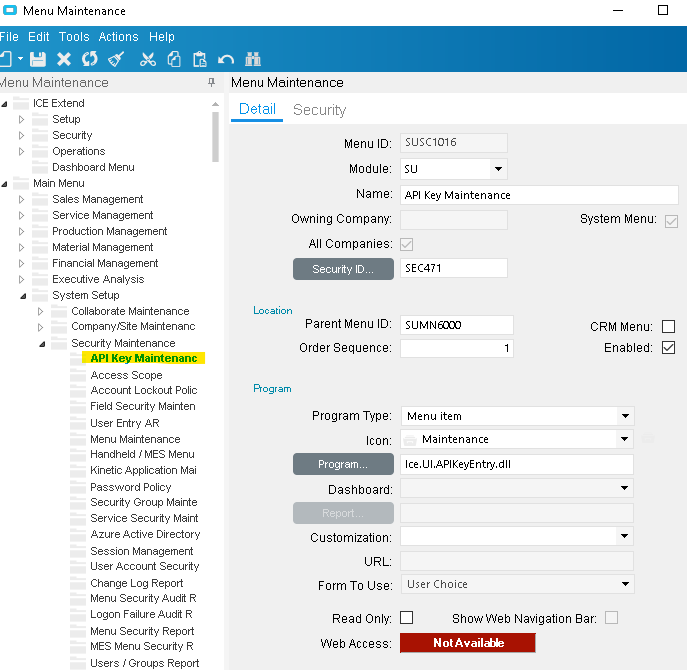Click the Delete (X) toolbar icon
The height and width of the screenshot is (670, 687).
tap(64, 60)
